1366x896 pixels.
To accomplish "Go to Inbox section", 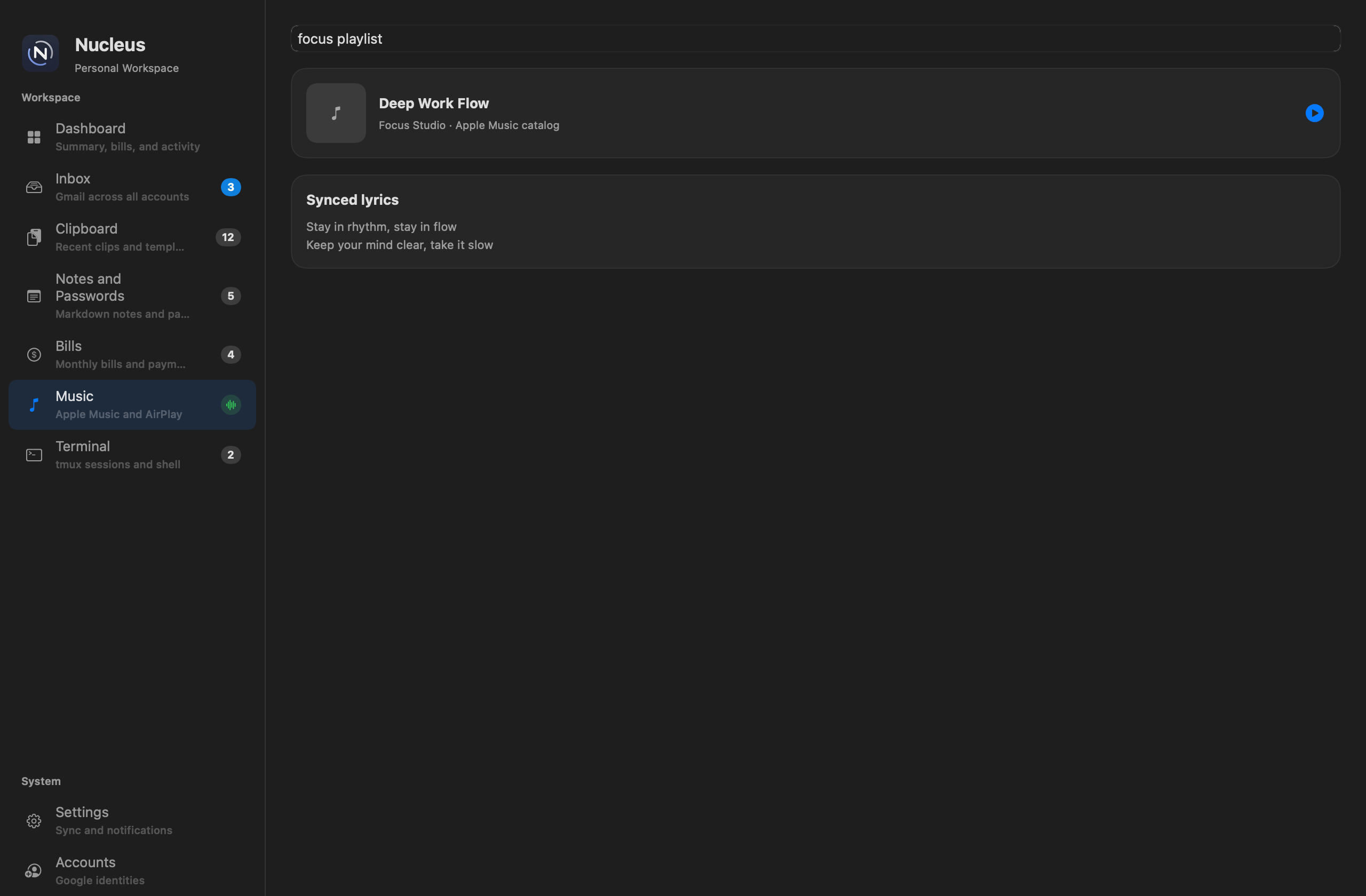I will pos(132,187).
